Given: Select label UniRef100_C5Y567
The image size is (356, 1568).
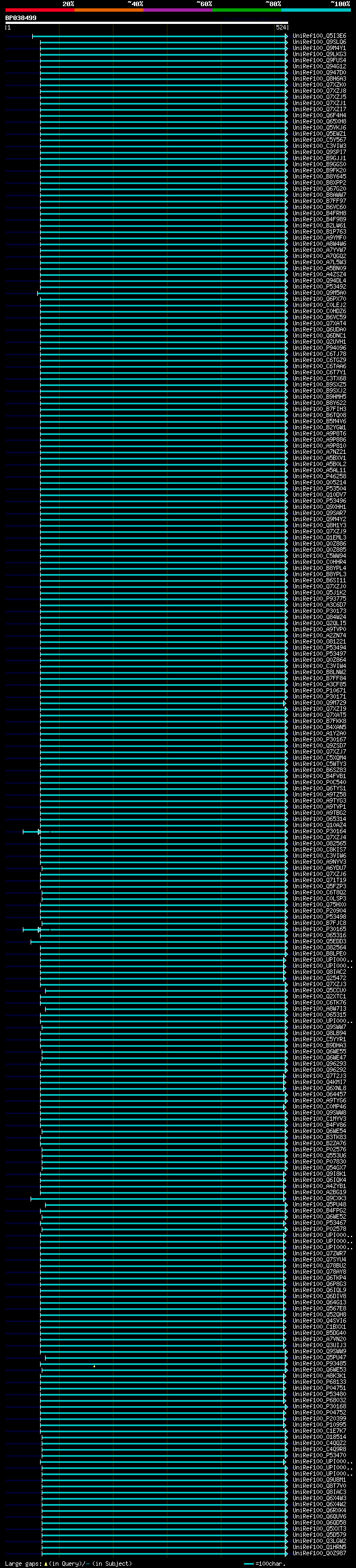Looking at the screenshot, I should tap(319, 140).
